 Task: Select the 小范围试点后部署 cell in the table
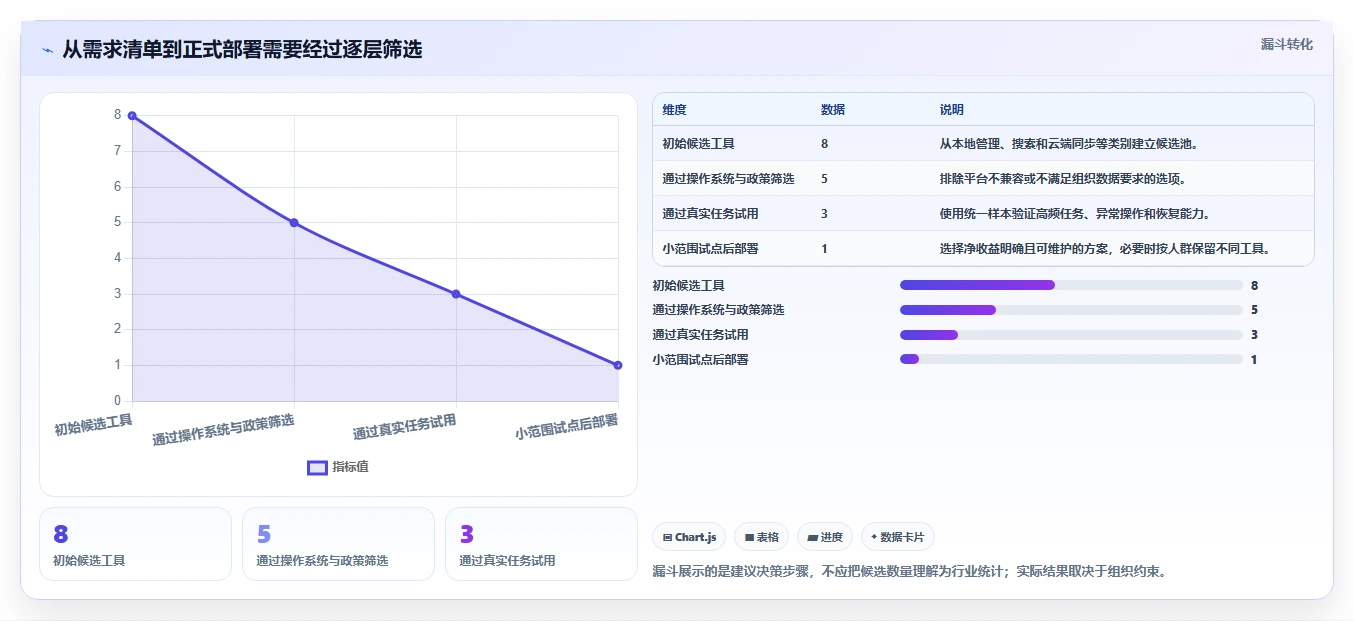point(710,249)
